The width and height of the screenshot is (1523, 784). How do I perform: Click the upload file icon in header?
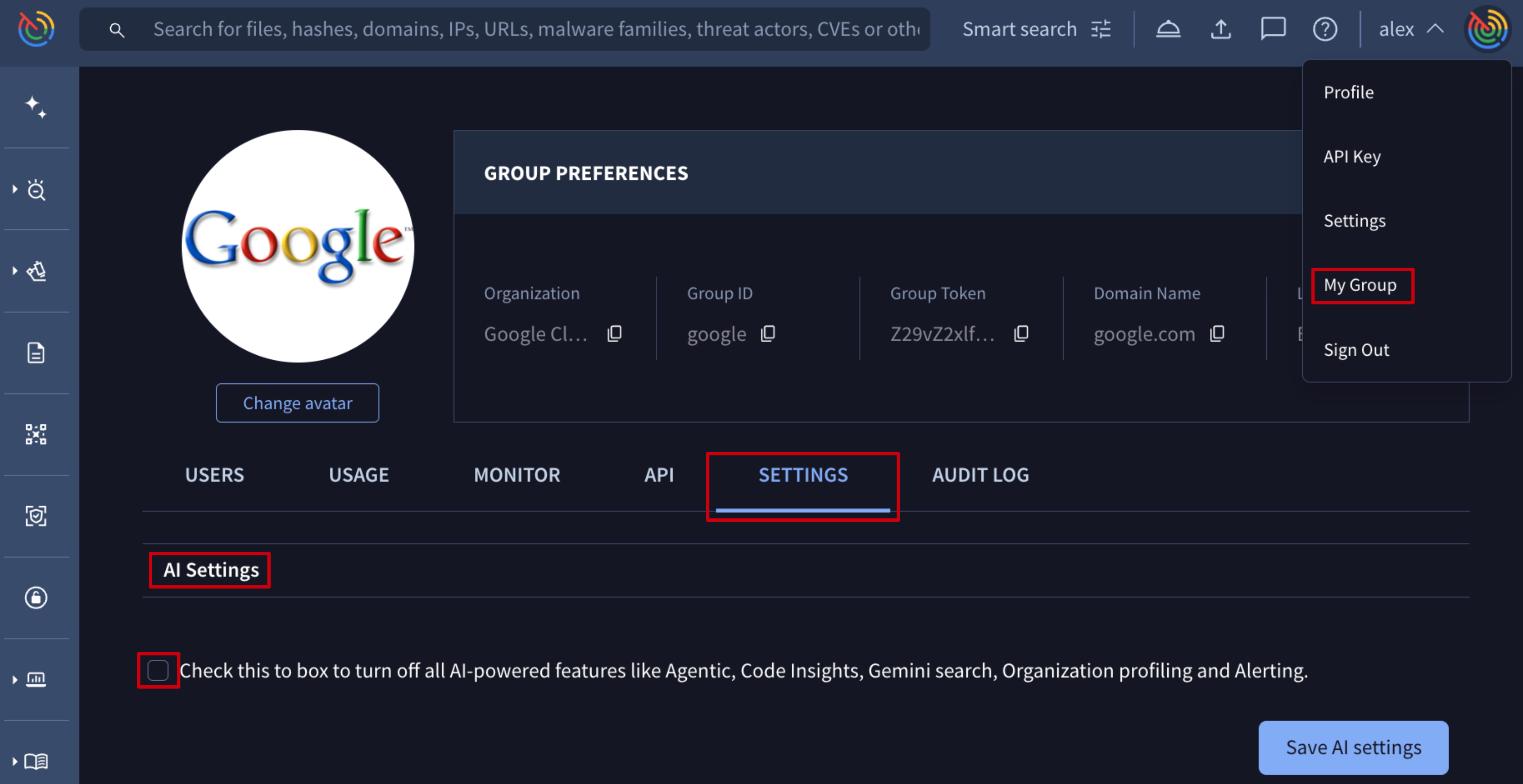point(1221,29)
